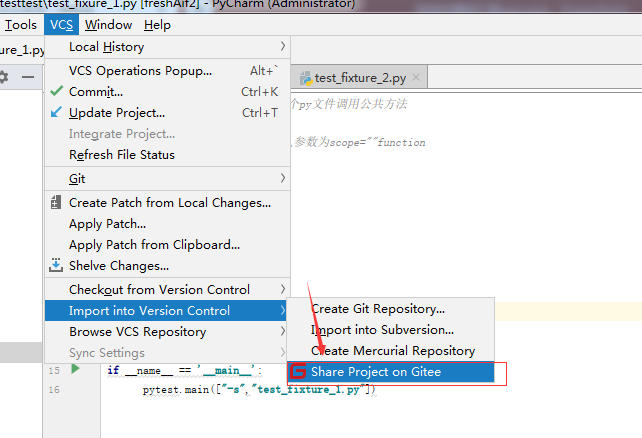Viewport: 642px width, 438px height.
Task: Choose Apply Patch...
Action: pos(167,224)
